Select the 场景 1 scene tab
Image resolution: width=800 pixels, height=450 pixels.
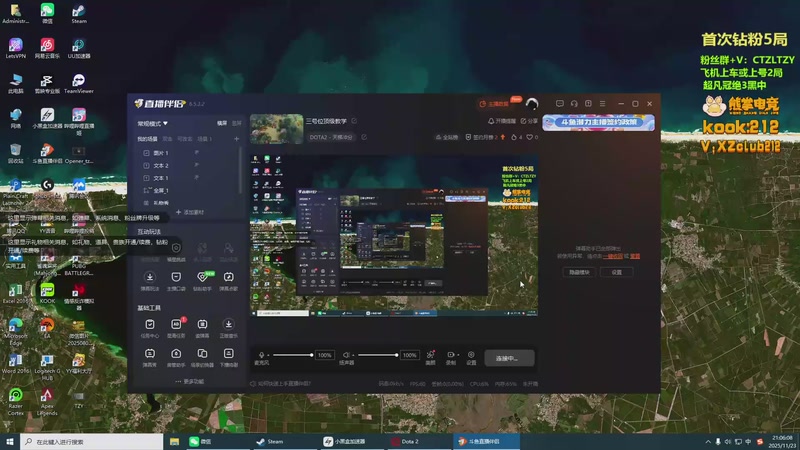coord(204,139)
